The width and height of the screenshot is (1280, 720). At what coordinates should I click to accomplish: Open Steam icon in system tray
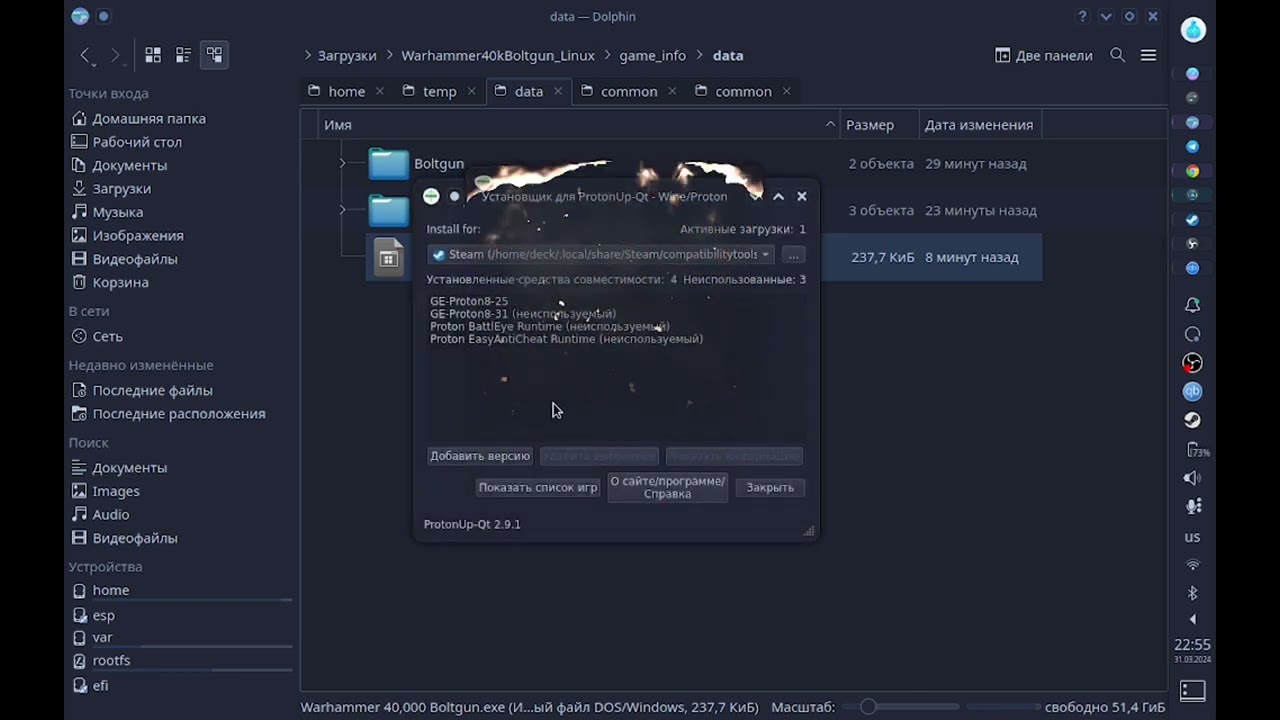tap(1192, 420)
